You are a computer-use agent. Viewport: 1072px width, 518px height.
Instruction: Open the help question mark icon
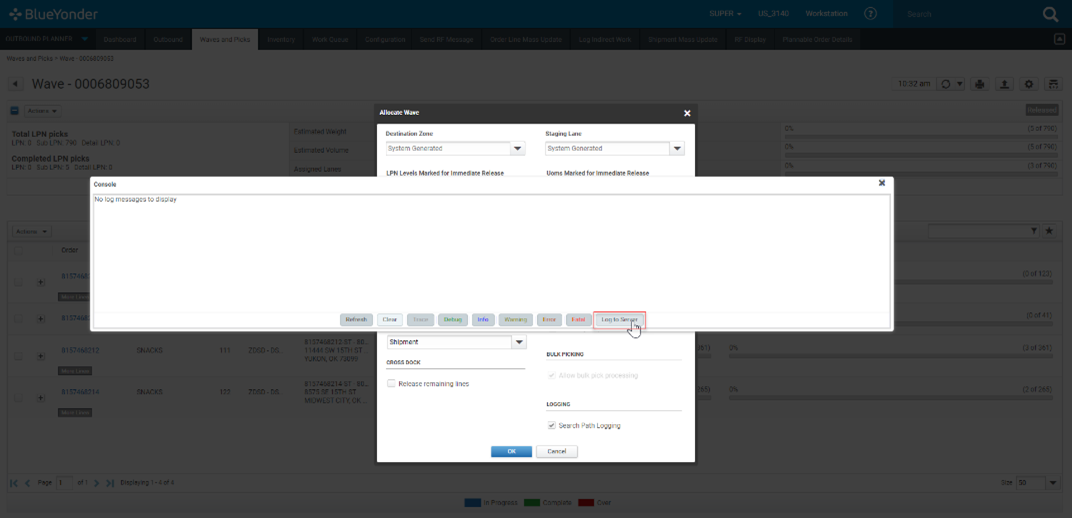(870, 14)
